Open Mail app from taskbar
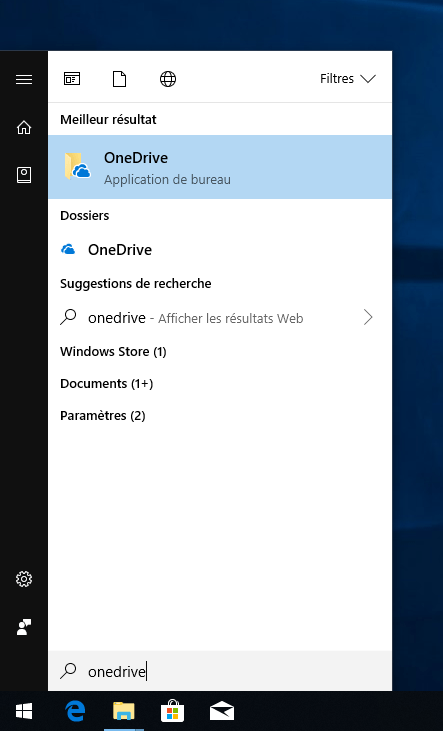 pyautogui.click(x=222, y=711)
